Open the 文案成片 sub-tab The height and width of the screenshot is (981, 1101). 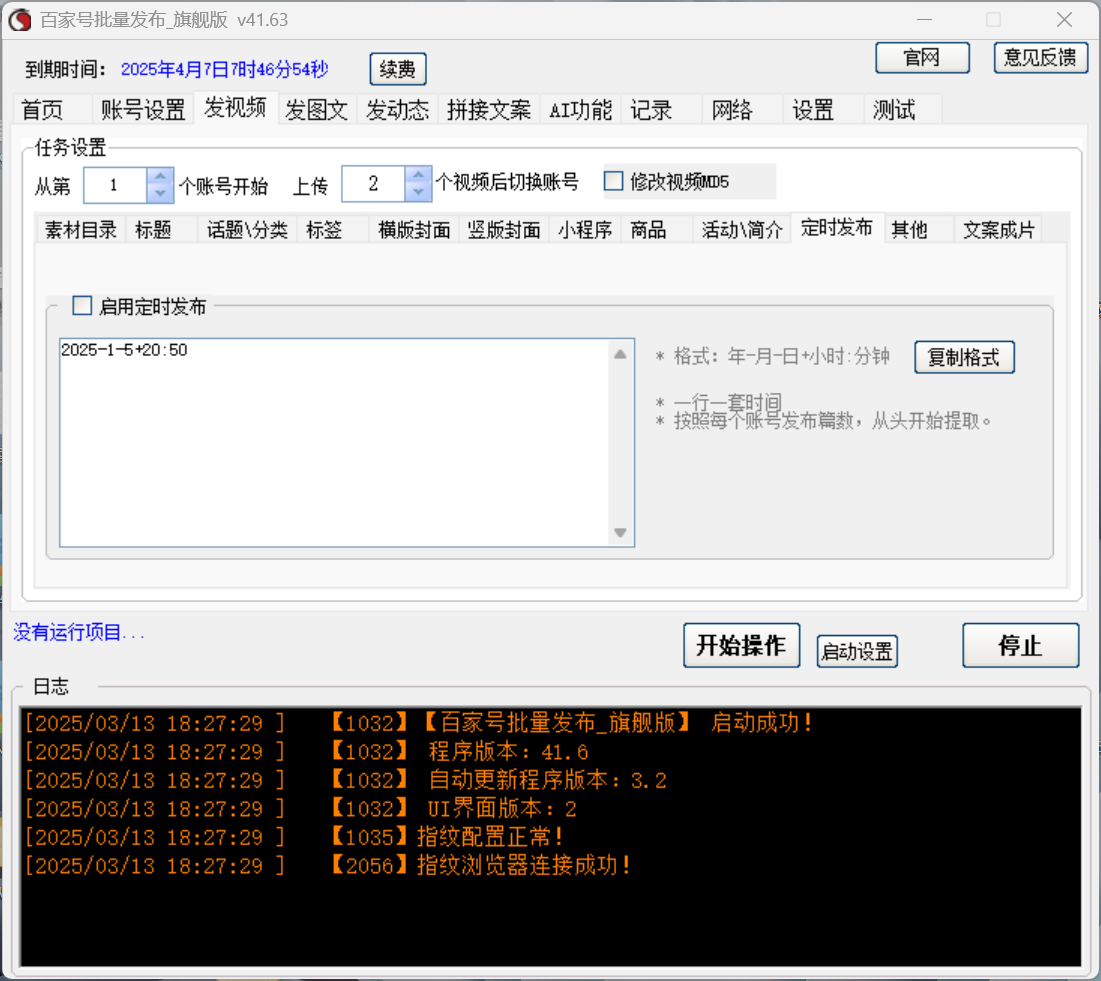tap(998, 230)
